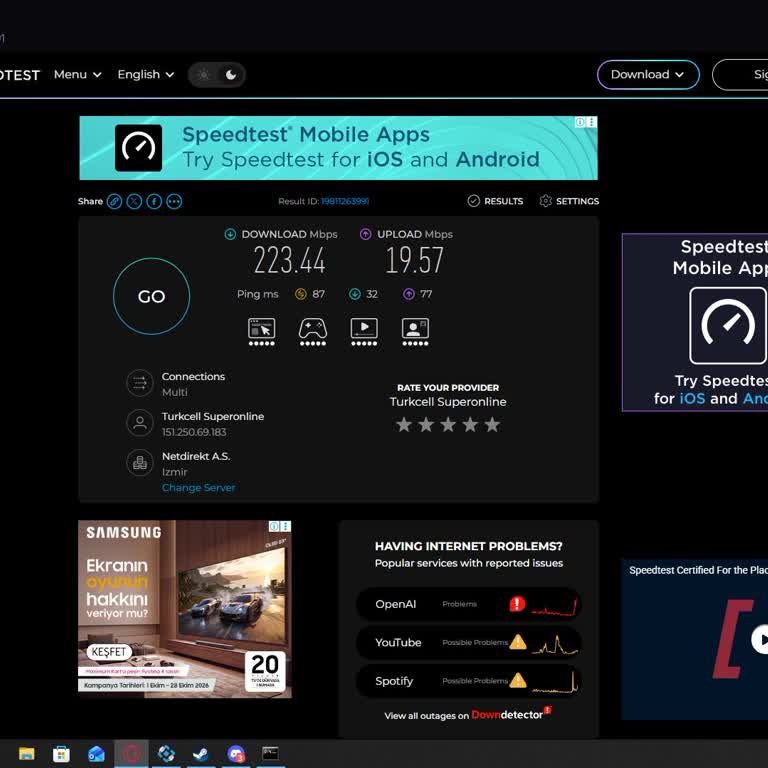Open Steam from the taskbar
The width and height of the screenshot is (768, 768).
pyautogui.click(x=201, y=753)
